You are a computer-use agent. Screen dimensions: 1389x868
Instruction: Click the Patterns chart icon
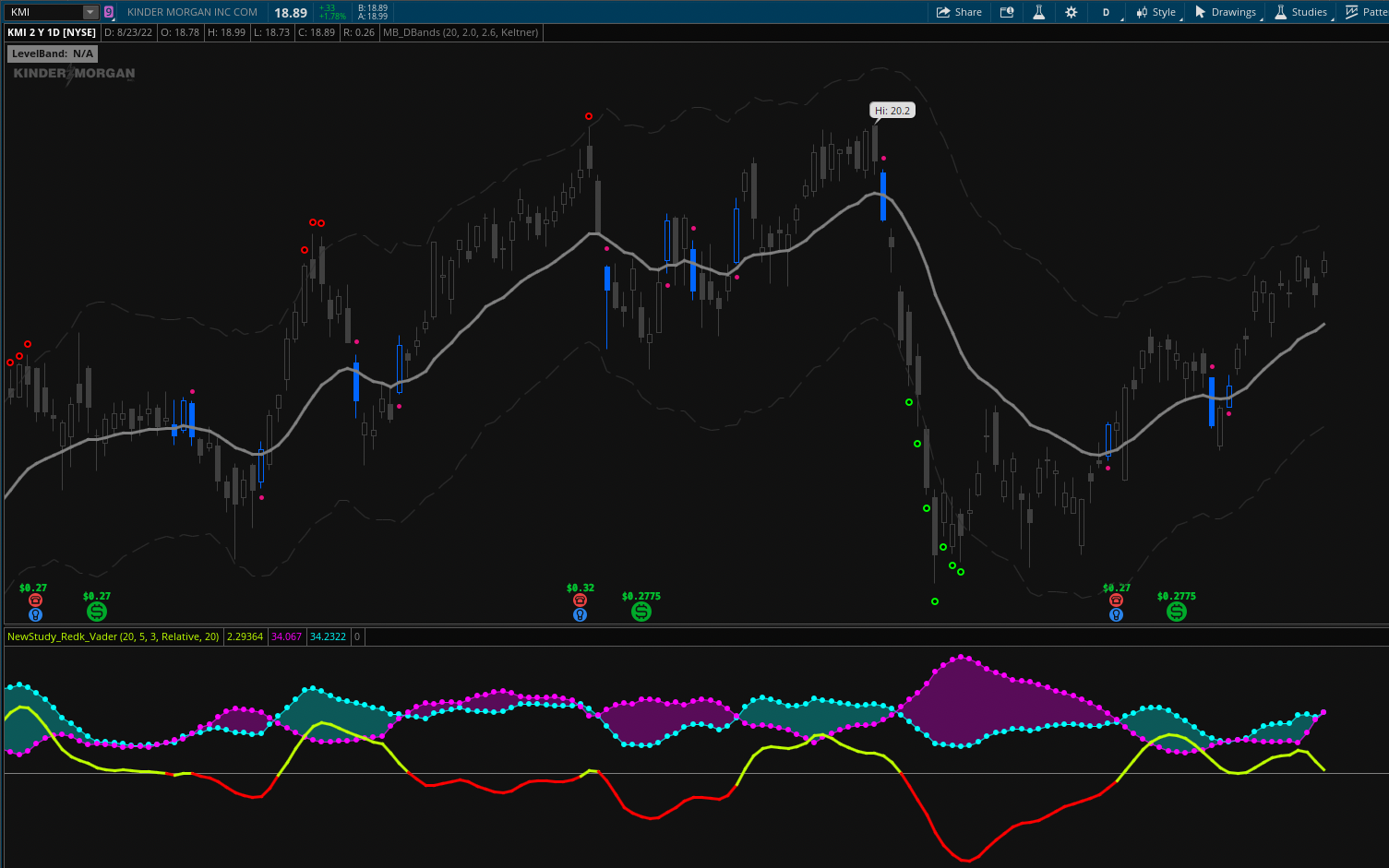point(1351,12)
